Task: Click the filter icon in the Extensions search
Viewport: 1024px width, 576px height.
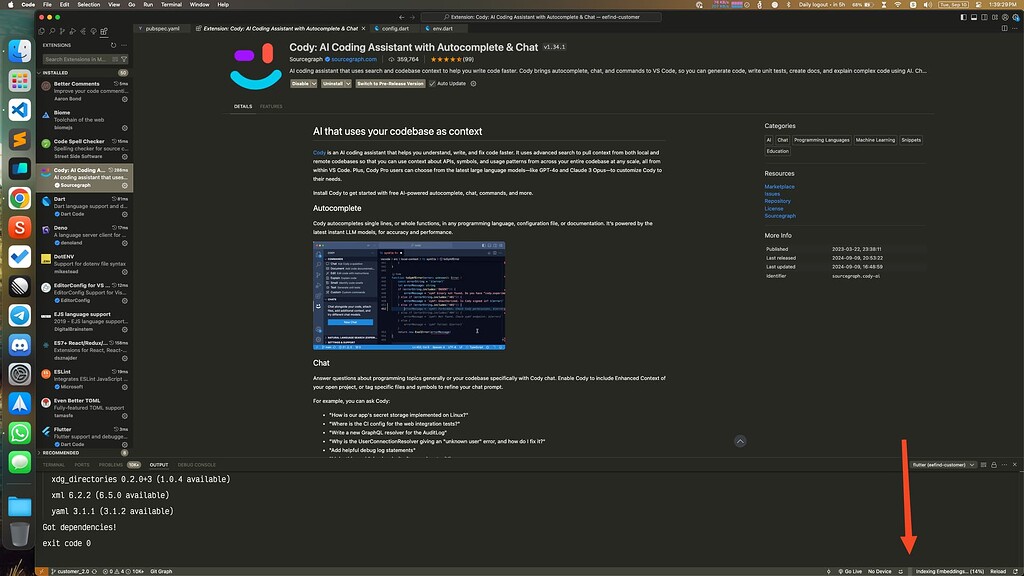Action: [124, 58]
